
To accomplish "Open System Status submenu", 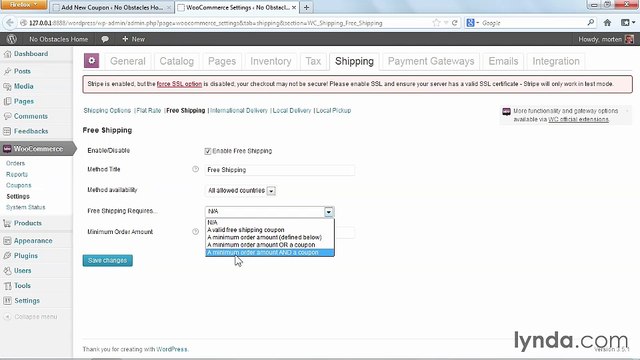I will coord(25,207).
